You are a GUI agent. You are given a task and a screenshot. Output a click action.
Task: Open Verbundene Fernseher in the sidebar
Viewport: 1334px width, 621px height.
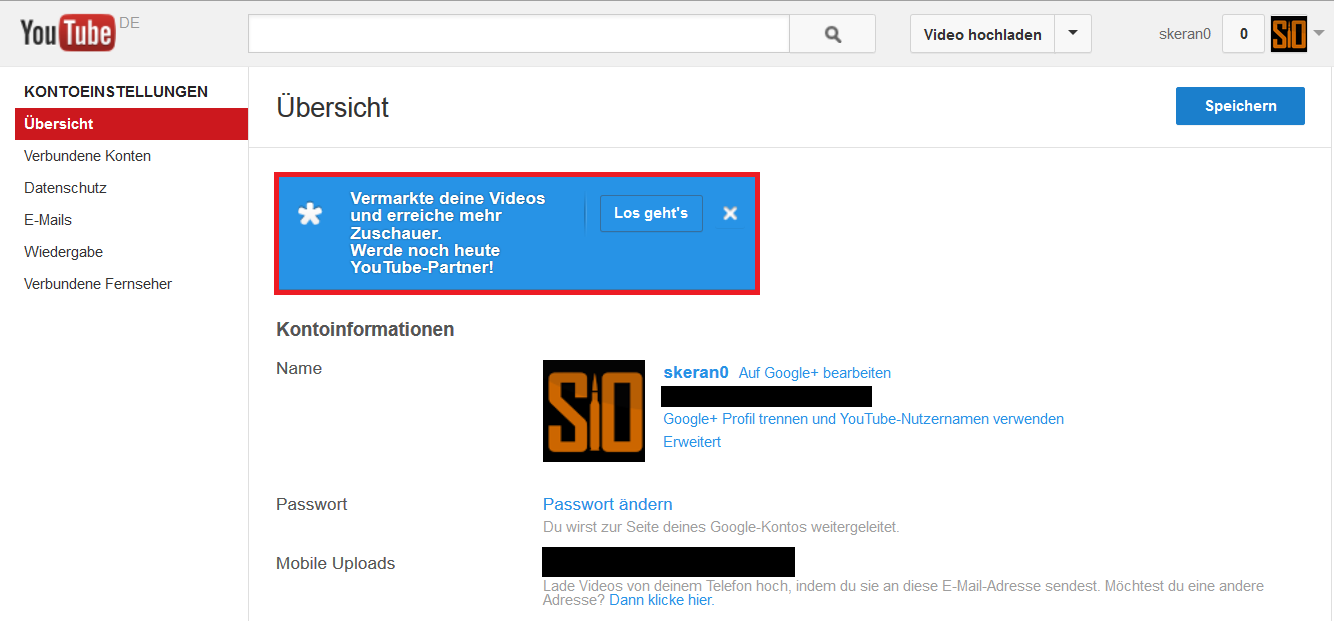pos(98,284)
